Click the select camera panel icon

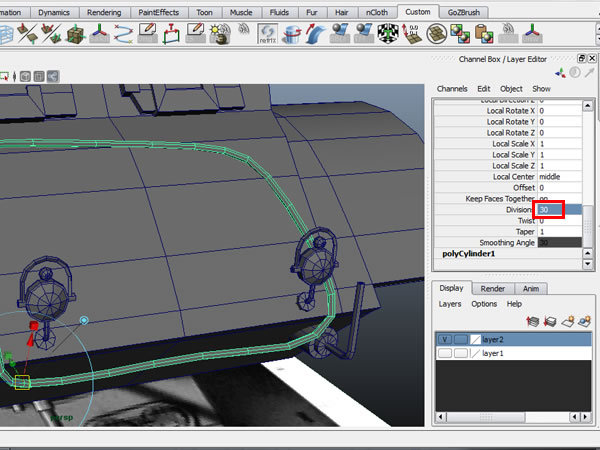[x=4, y=77]
